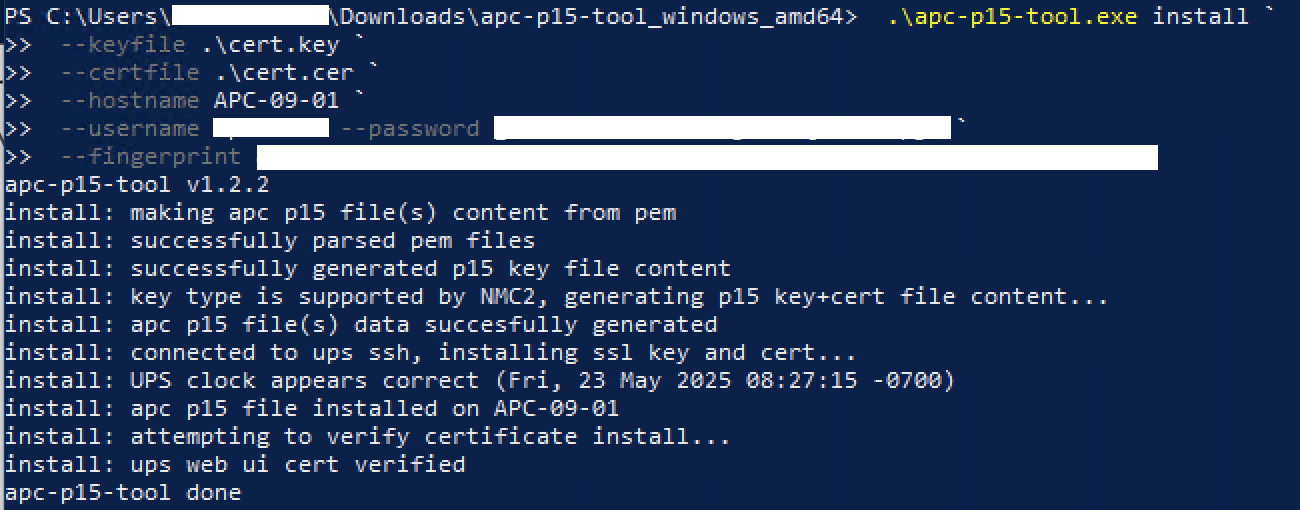
Task: Click the 'connected to ups ssh' line
Action: pyautogui.click(x=431, y=352)
